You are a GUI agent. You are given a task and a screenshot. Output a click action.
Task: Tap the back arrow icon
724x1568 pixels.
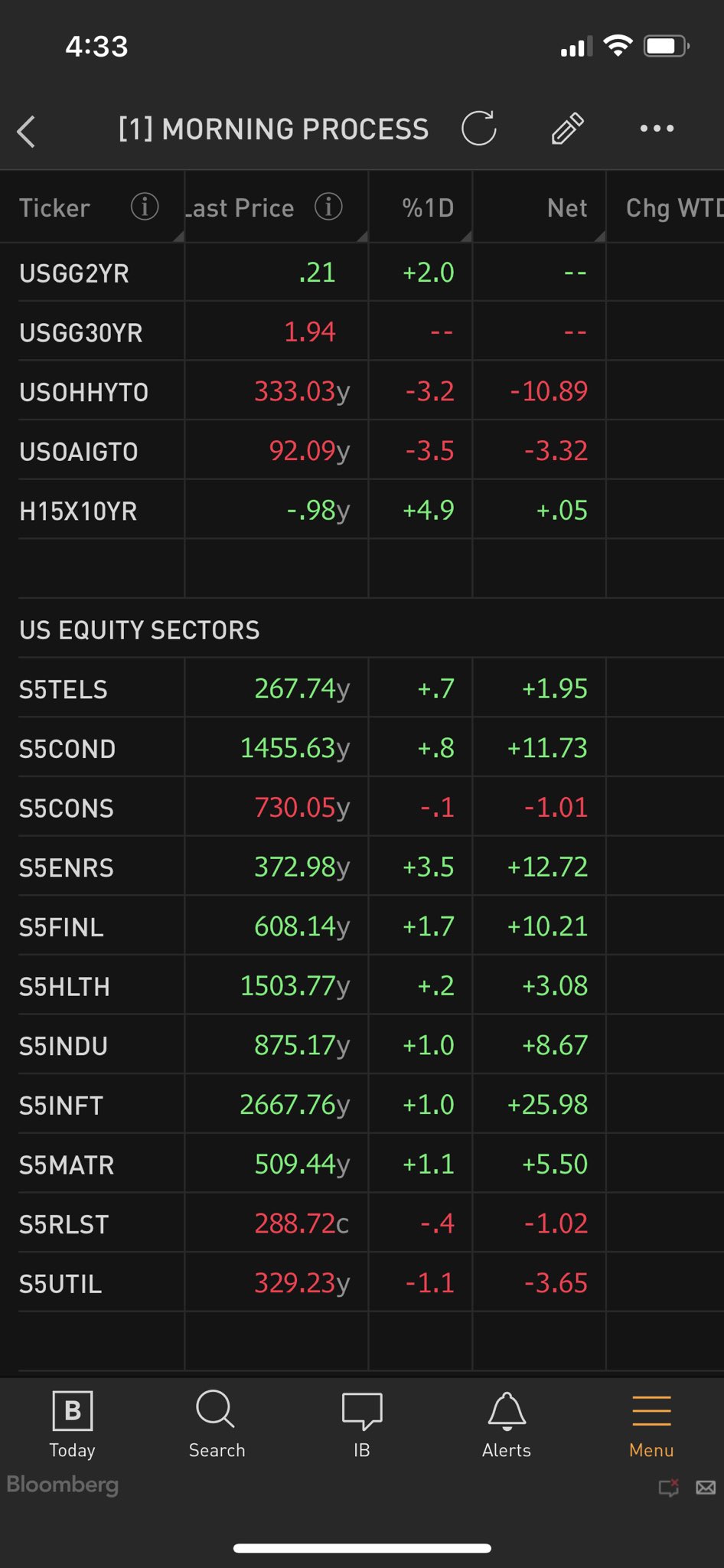[x=27, y=131]
